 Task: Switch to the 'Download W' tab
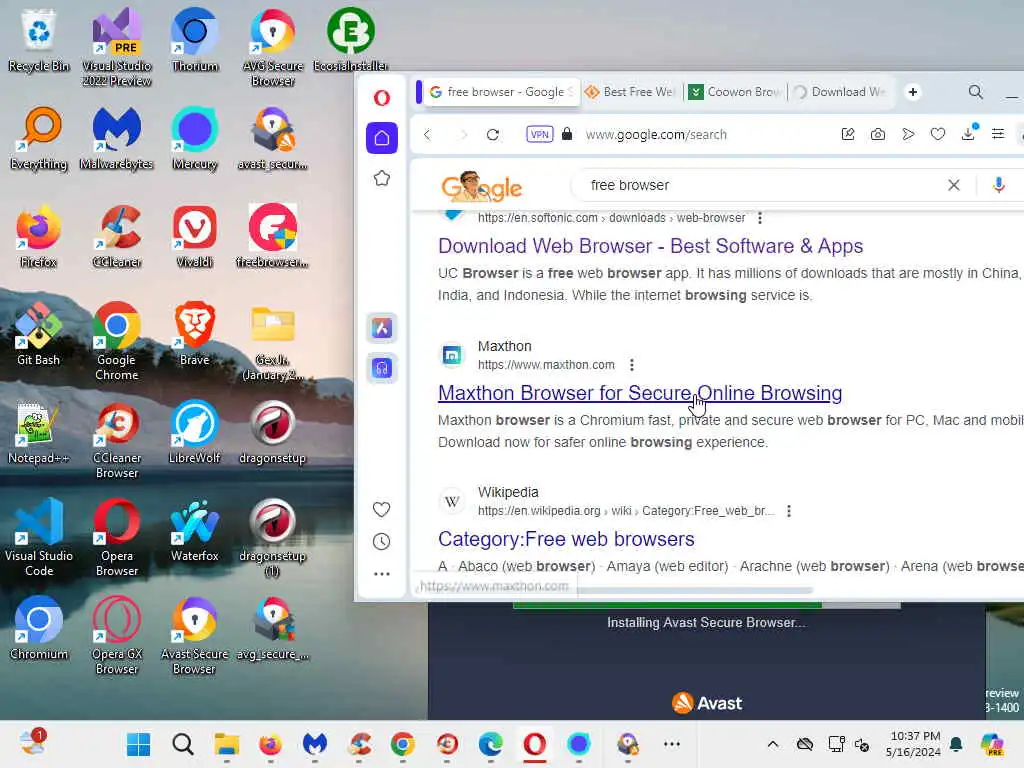coord(840,92)
